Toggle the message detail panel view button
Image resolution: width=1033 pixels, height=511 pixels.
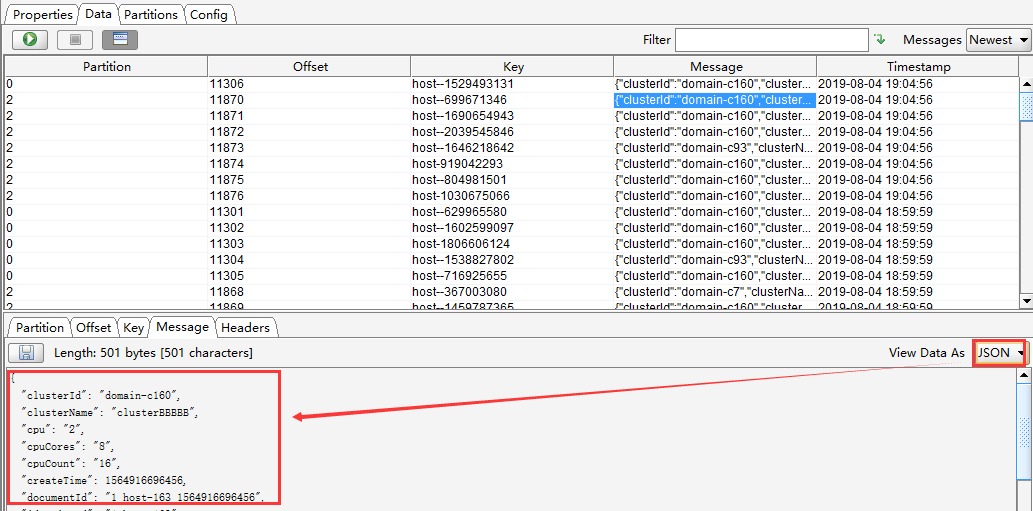[x=120, y=40]
